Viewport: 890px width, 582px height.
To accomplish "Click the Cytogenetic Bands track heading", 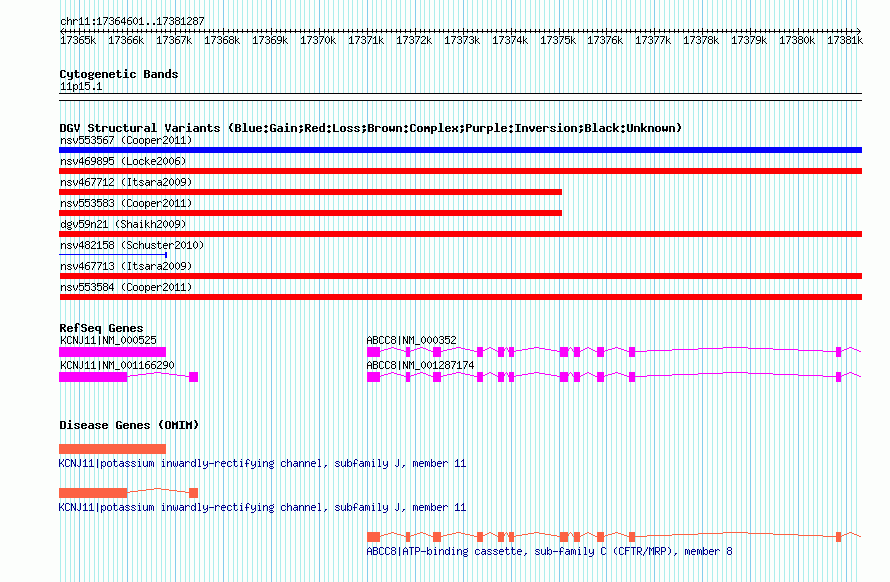I will [119, 74].
